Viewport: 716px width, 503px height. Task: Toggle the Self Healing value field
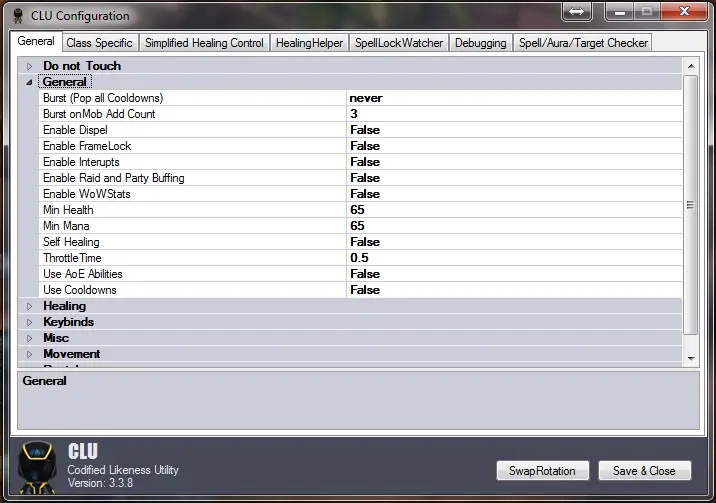[365, 242]
